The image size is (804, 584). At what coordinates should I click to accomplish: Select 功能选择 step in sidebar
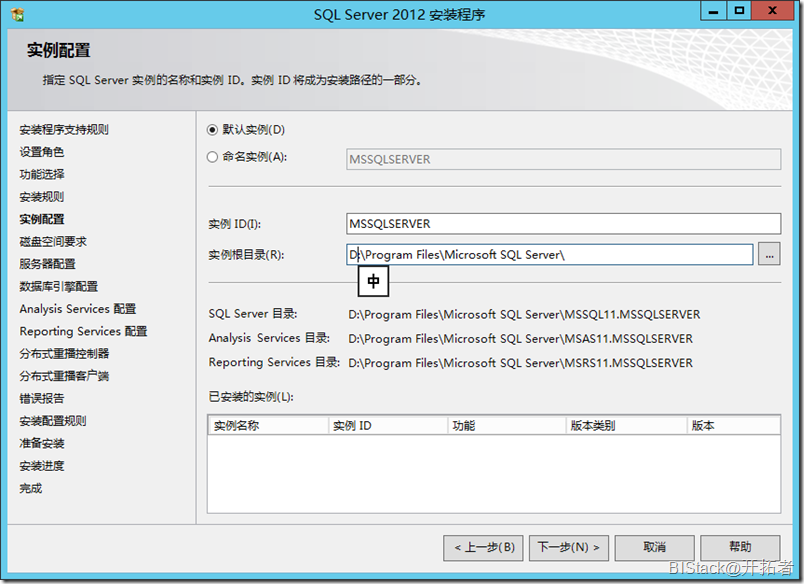(x=42, y=174)
